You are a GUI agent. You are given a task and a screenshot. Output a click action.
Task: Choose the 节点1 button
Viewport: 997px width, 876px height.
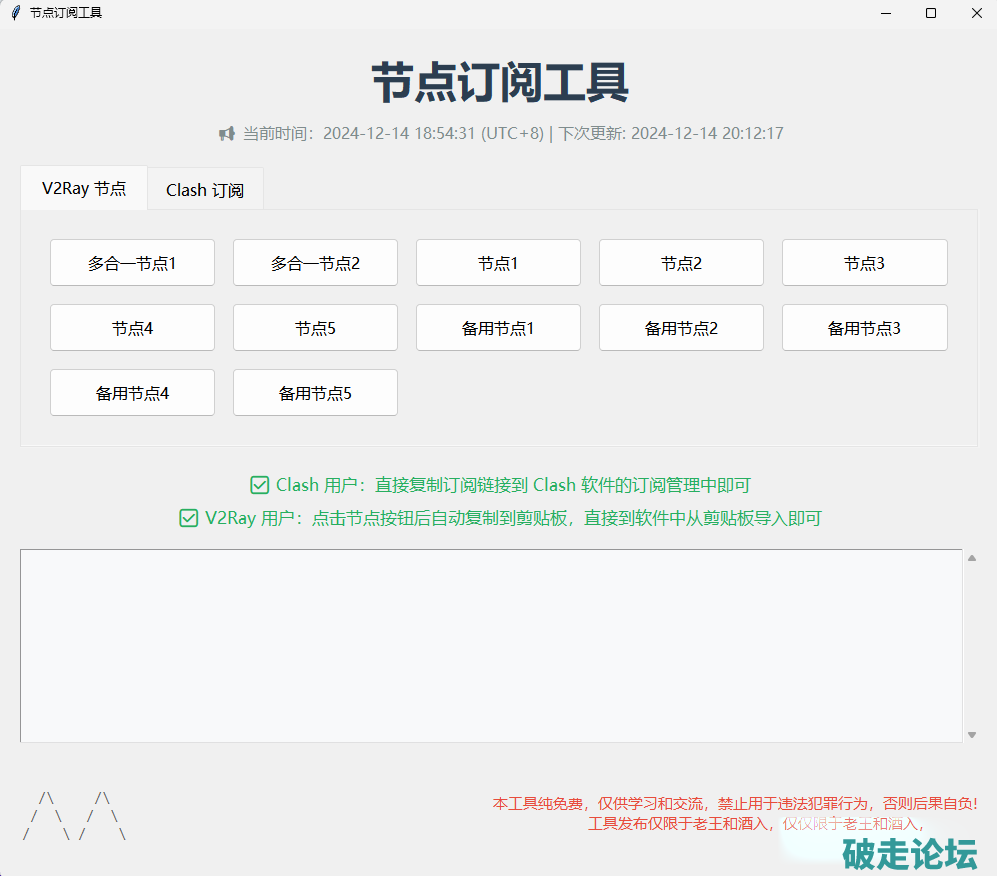tap(498, 263)
